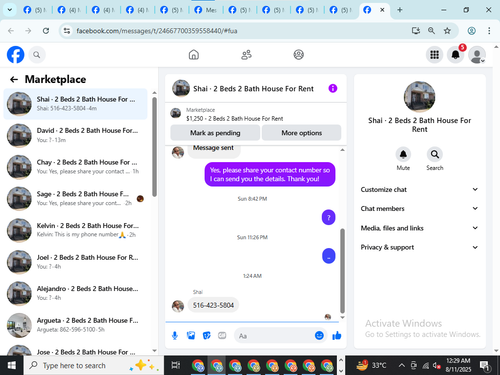Expand Media, files and links section

tap(419, 228)
